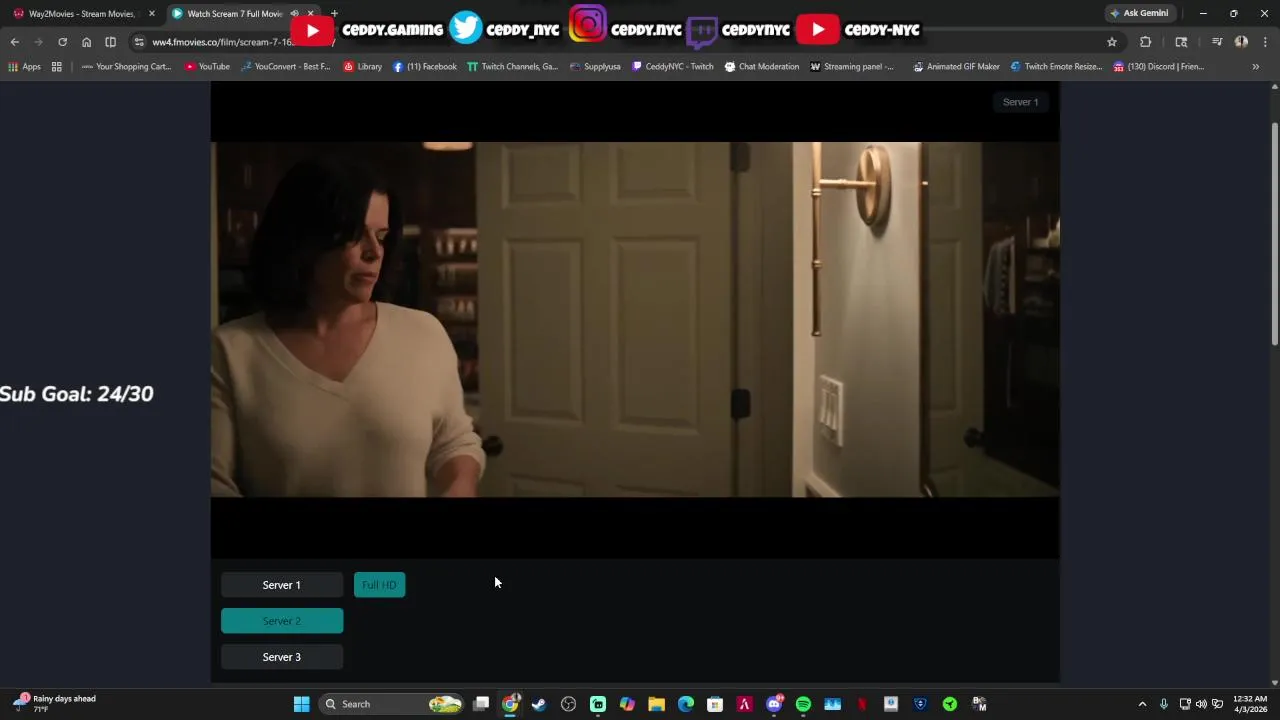
Task: Open the browser home page
Action: pos(86,42)
